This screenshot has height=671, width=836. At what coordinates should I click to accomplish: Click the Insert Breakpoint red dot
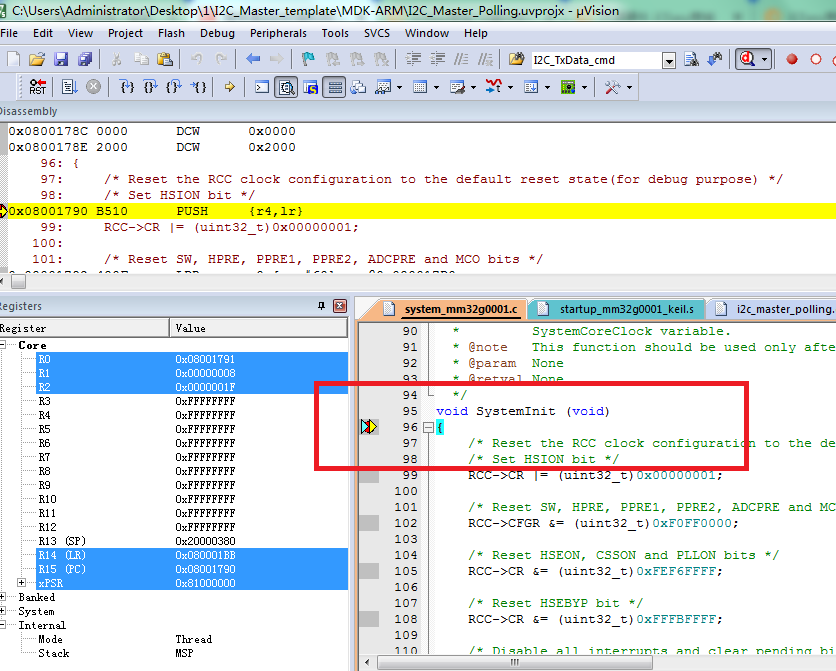coord(791,60)
